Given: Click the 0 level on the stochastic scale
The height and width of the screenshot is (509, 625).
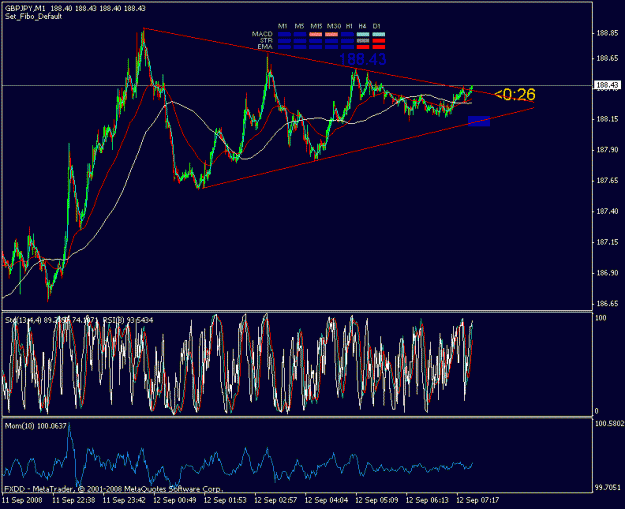Looking at the screenshot, I should [597, 411].
